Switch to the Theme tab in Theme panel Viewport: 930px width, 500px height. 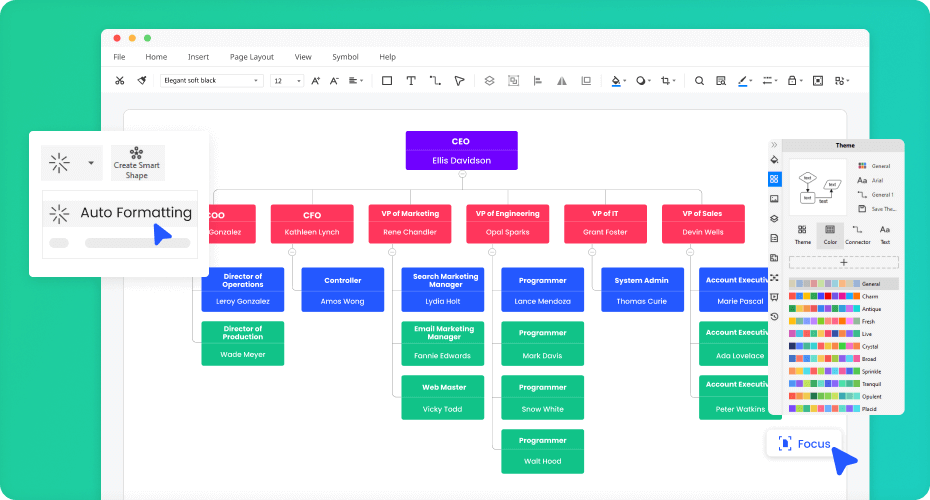pyautogui.click(x=802, y=235)
